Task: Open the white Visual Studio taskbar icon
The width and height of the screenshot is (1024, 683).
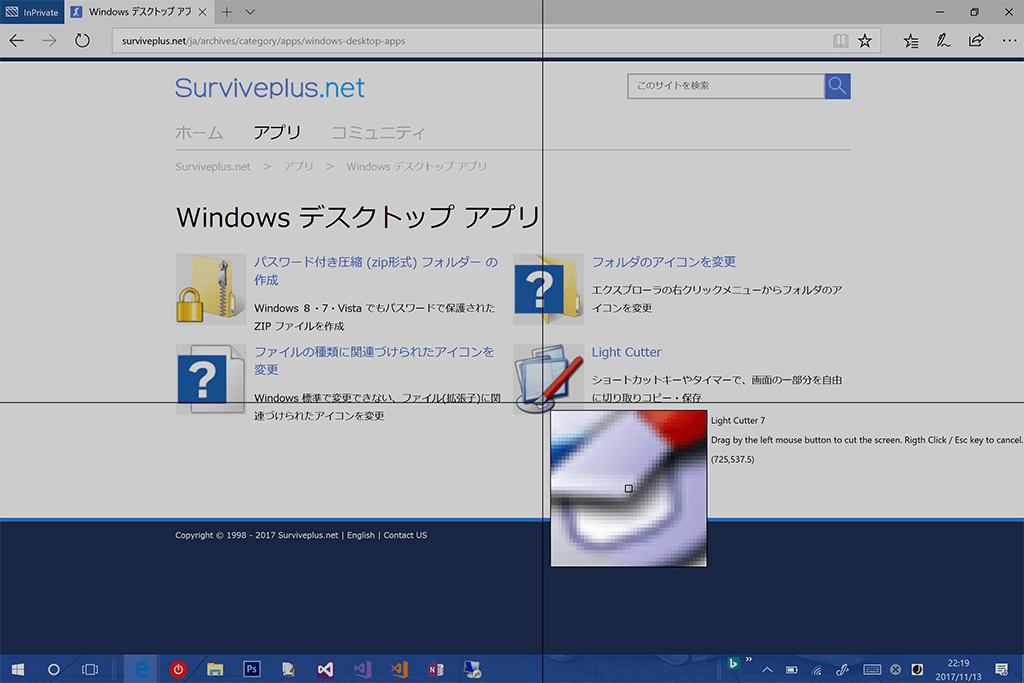Action: click(325, 669)
